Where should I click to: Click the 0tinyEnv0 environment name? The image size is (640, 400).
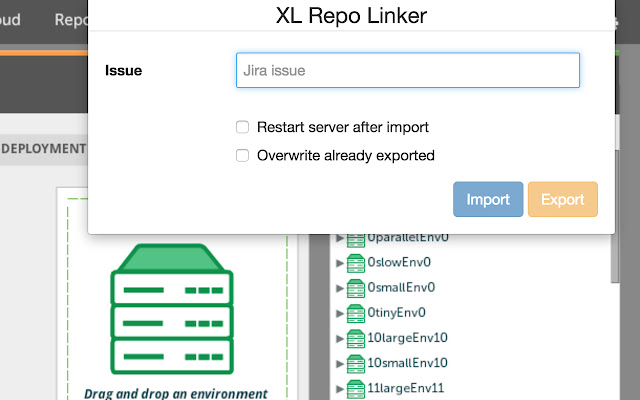pyautogui.click(x=396, y=313)
